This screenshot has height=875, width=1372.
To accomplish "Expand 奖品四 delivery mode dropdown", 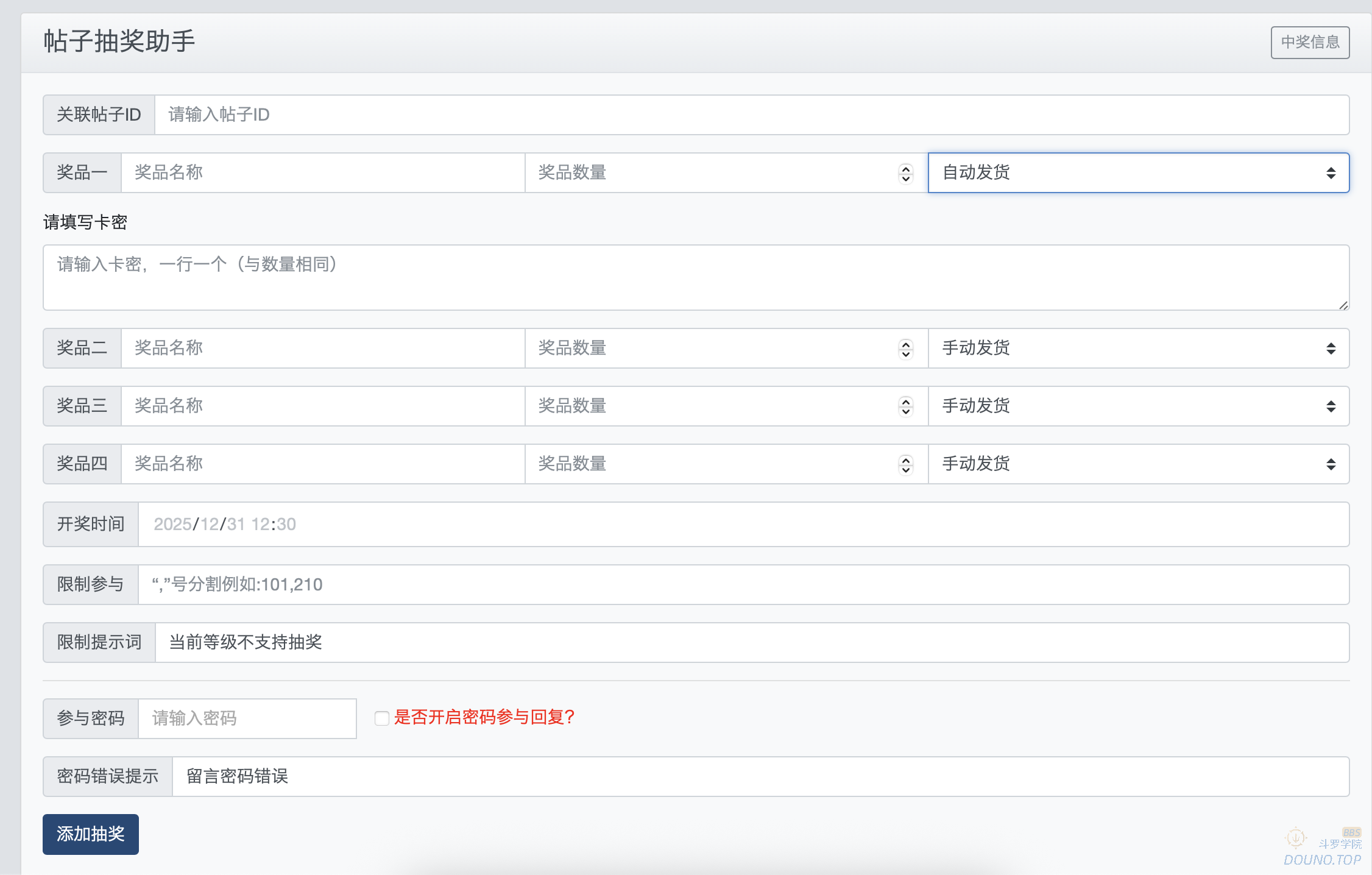I will (x=1138, y=464).
